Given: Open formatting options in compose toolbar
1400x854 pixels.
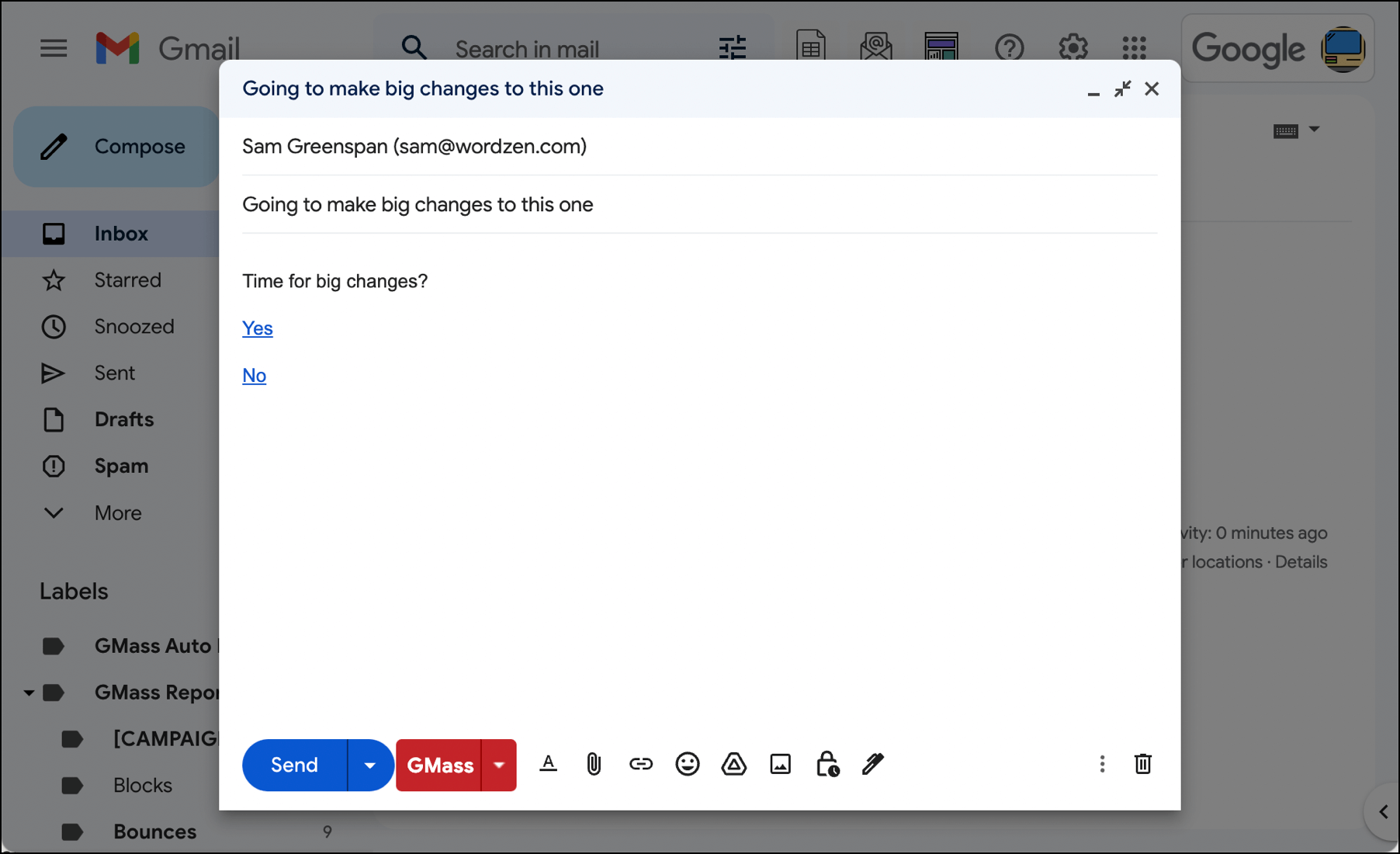Looking at the screenshot, I should point(548,764).
